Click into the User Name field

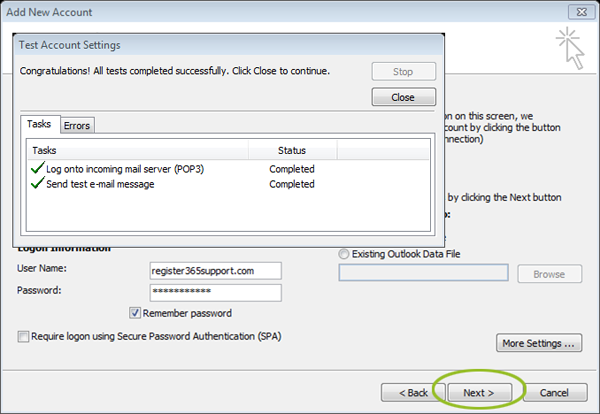point(216,271)
